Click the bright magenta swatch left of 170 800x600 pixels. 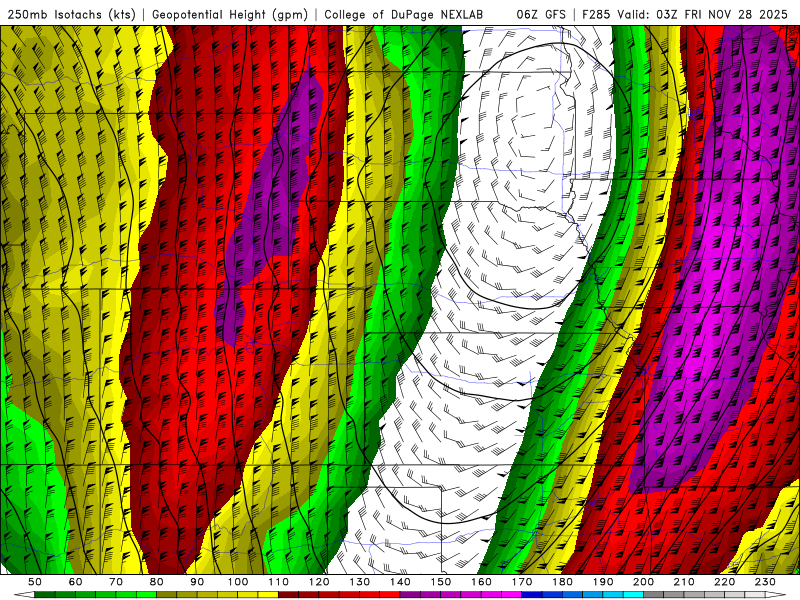(511, 594)
